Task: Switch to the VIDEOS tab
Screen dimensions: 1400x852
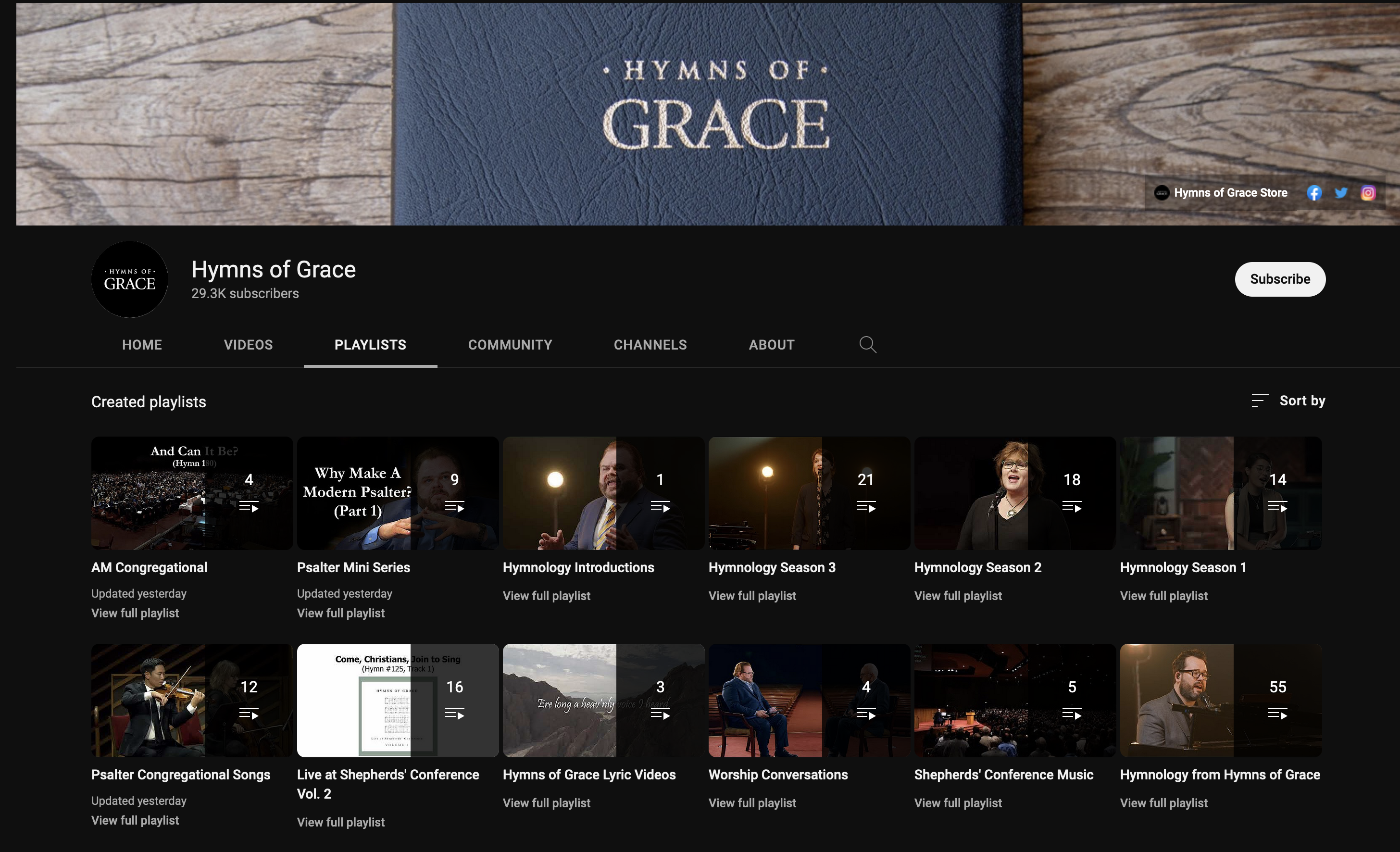Action: point(248,344)
